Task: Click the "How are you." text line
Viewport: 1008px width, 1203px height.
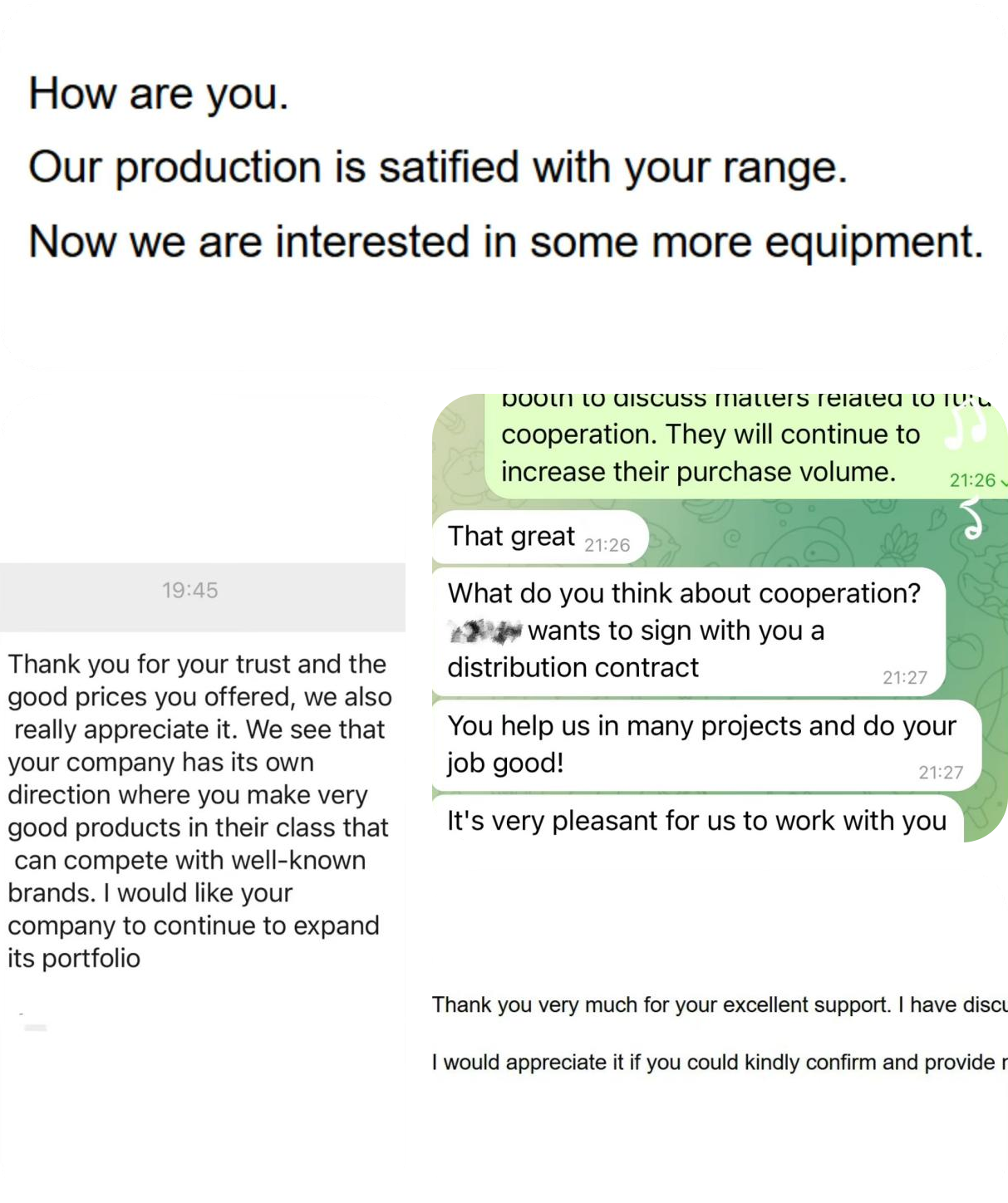Action: tap(159, 94)
